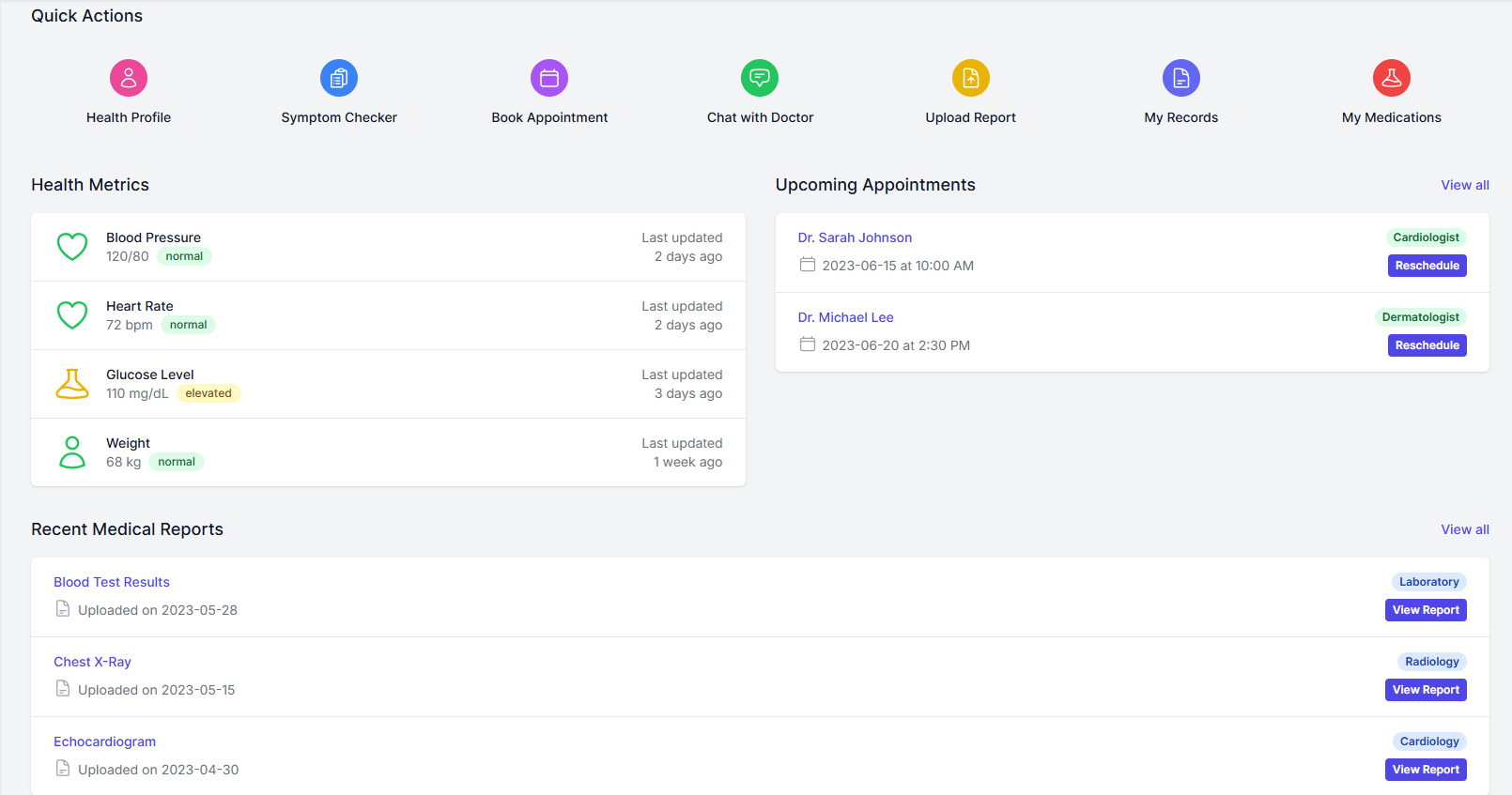Open My Medications flask icon
The height and width of the screenshot is (795, 1512).
coord(1391,78)
